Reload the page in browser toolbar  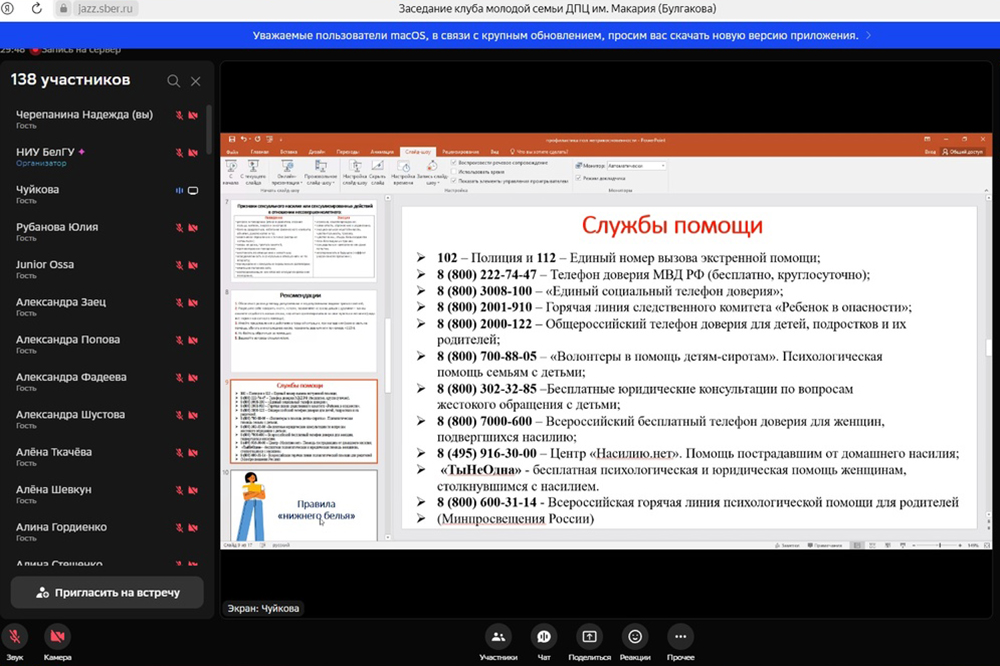[36, 8]
